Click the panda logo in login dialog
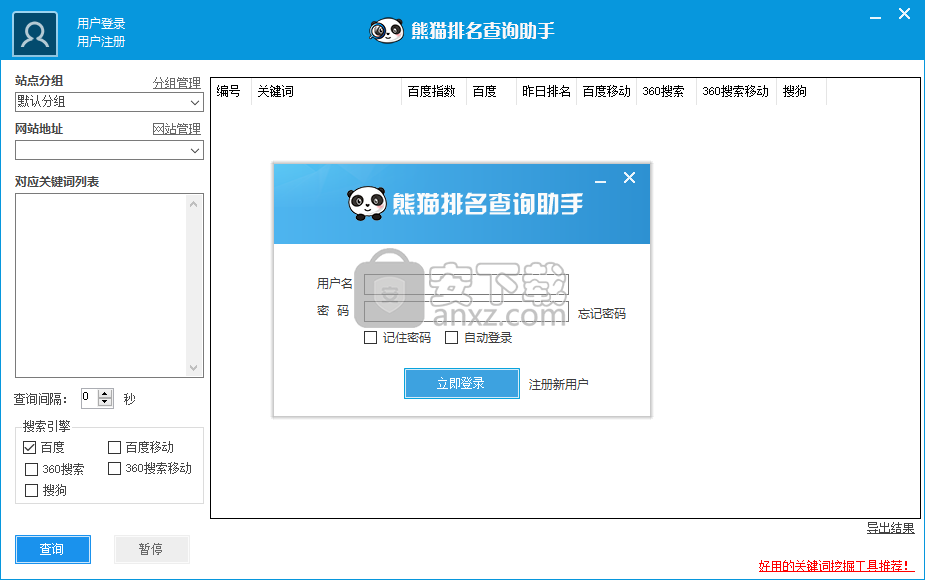Viewport: 925px width, 580px height. point(367,204)
